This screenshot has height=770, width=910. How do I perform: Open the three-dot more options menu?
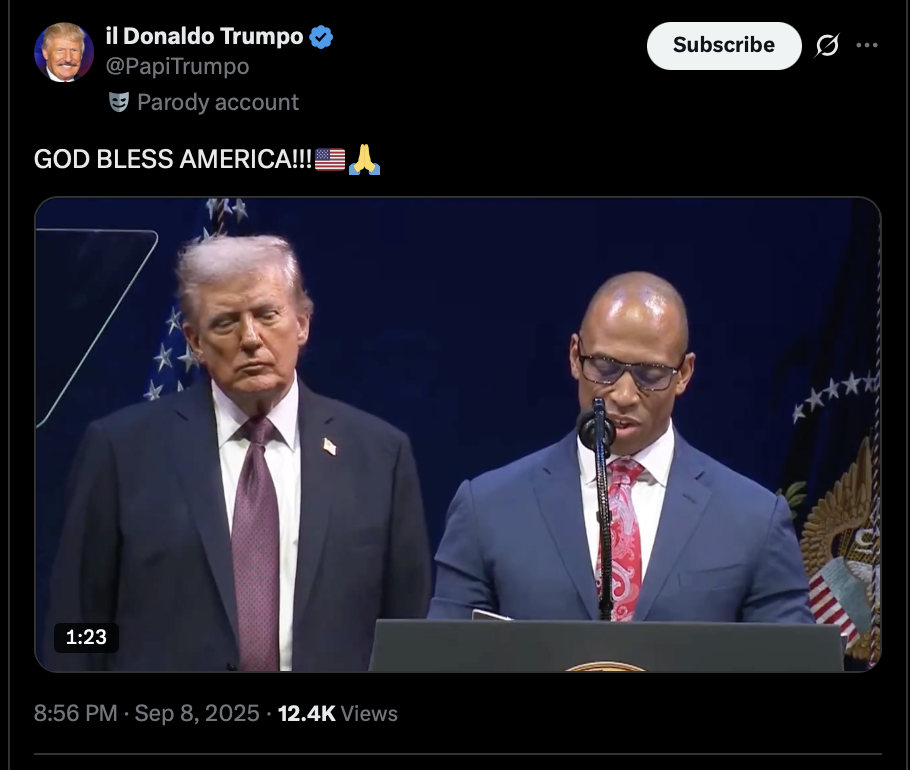(866, 45)
